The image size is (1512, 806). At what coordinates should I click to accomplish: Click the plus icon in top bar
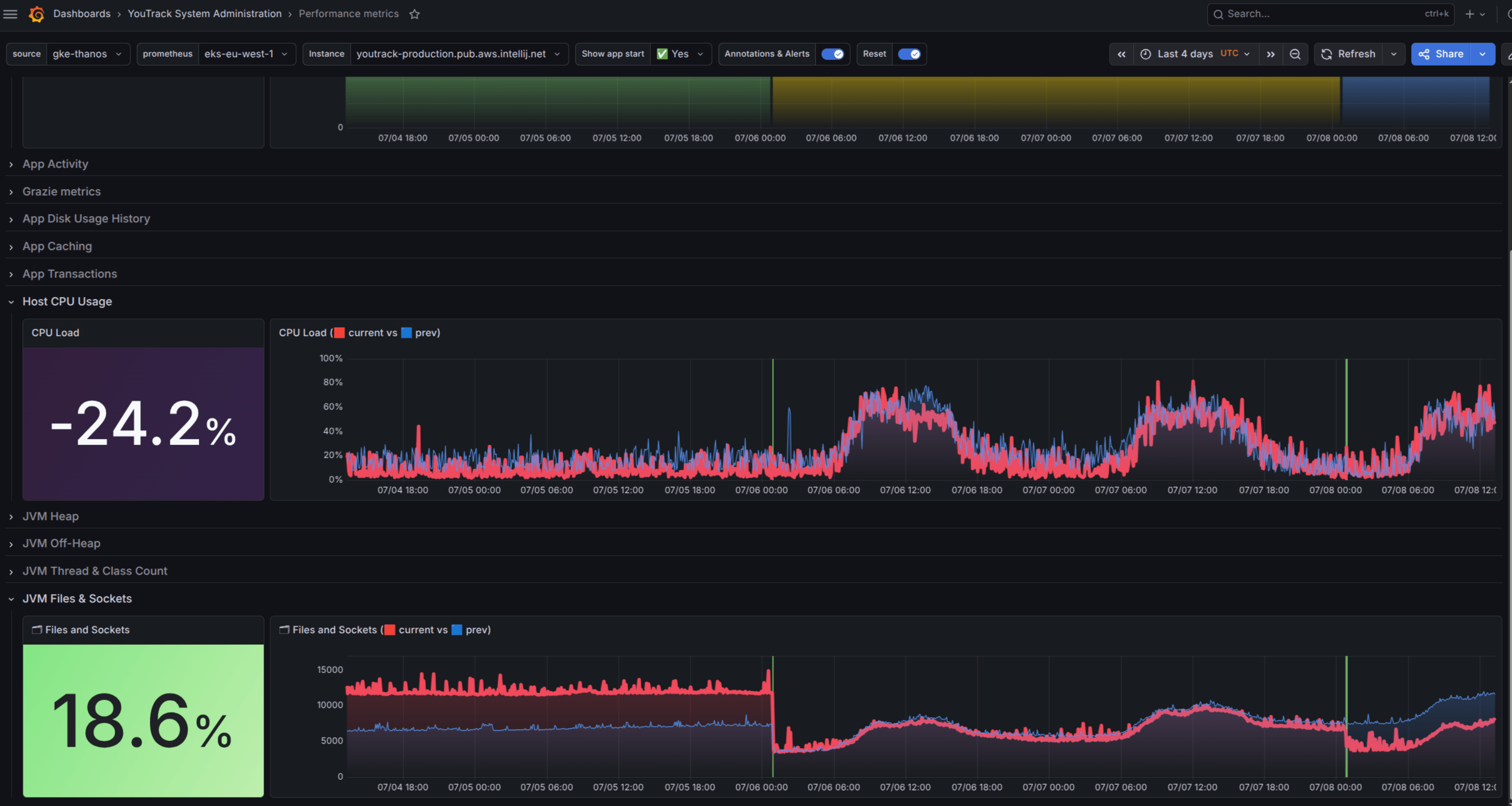pos(1470,14)
